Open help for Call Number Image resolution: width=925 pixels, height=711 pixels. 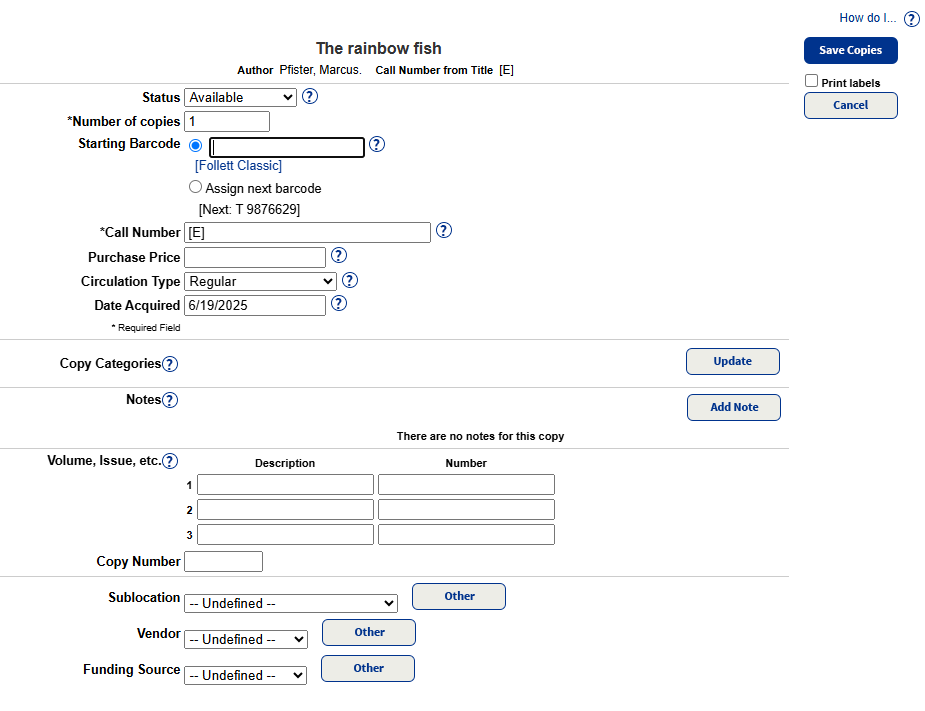point(444,230)
